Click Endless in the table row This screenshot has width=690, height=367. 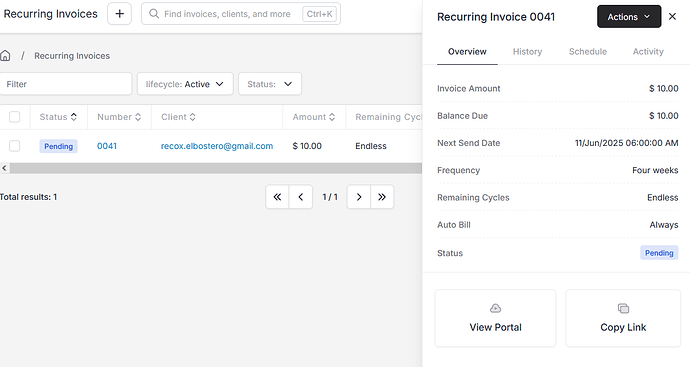pos(371,146)
